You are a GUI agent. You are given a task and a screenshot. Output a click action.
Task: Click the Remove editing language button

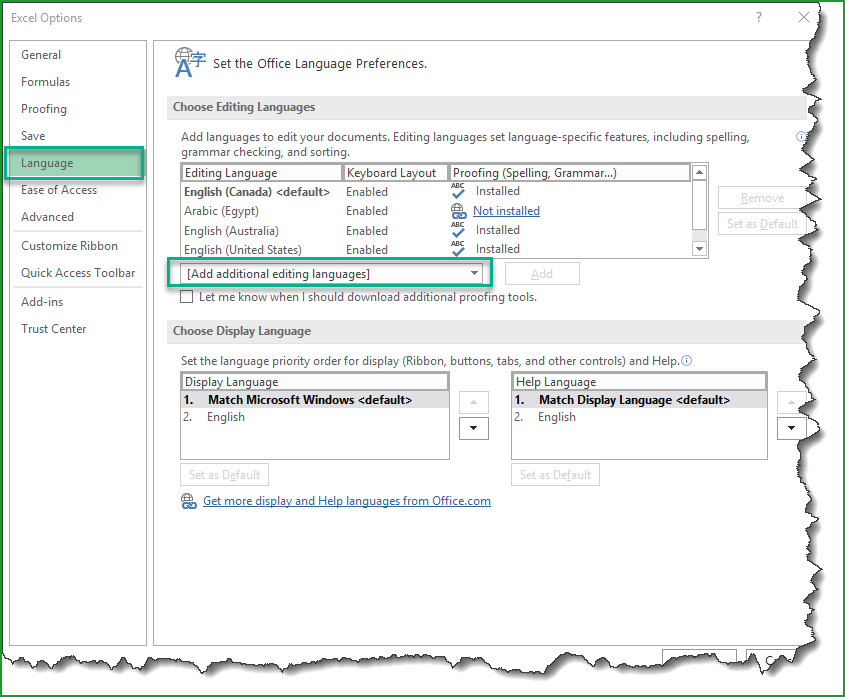762,198
